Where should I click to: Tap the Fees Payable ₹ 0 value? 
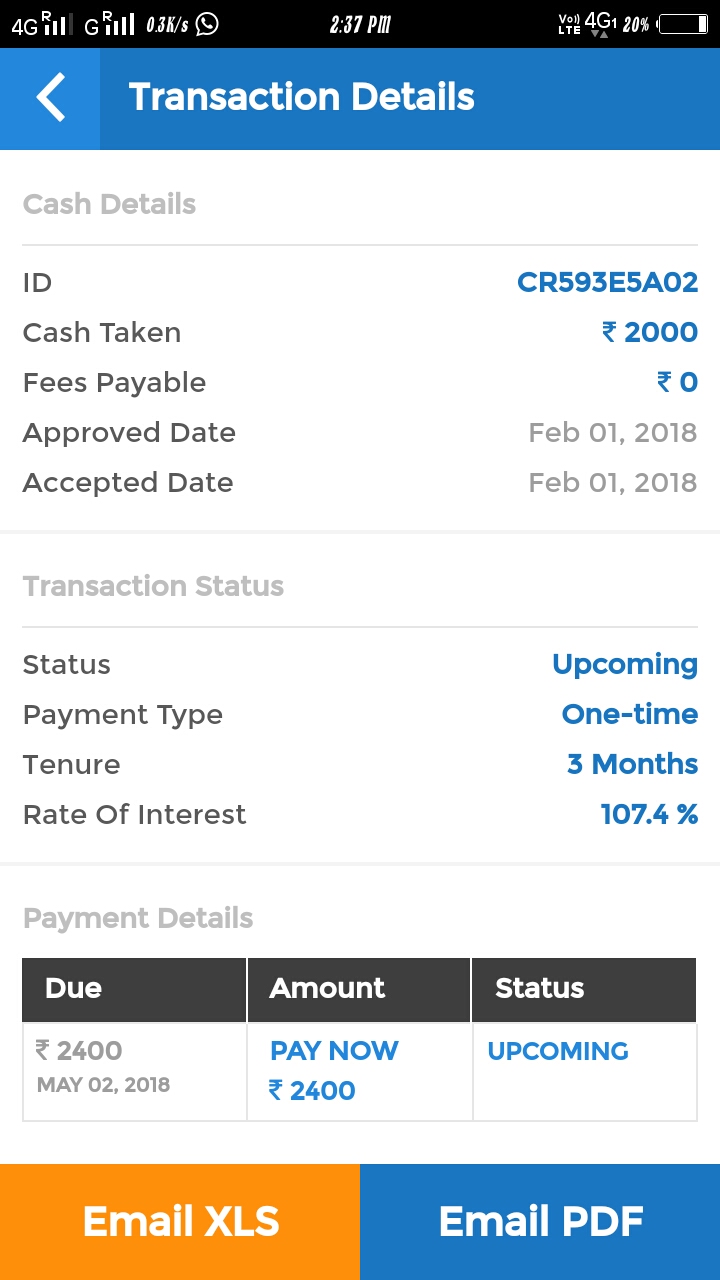coord(677,383)
